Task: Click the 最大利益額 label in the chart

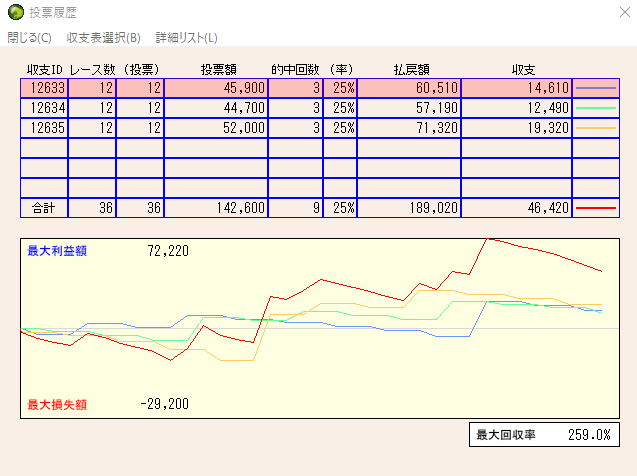Action: pos(57,251)
